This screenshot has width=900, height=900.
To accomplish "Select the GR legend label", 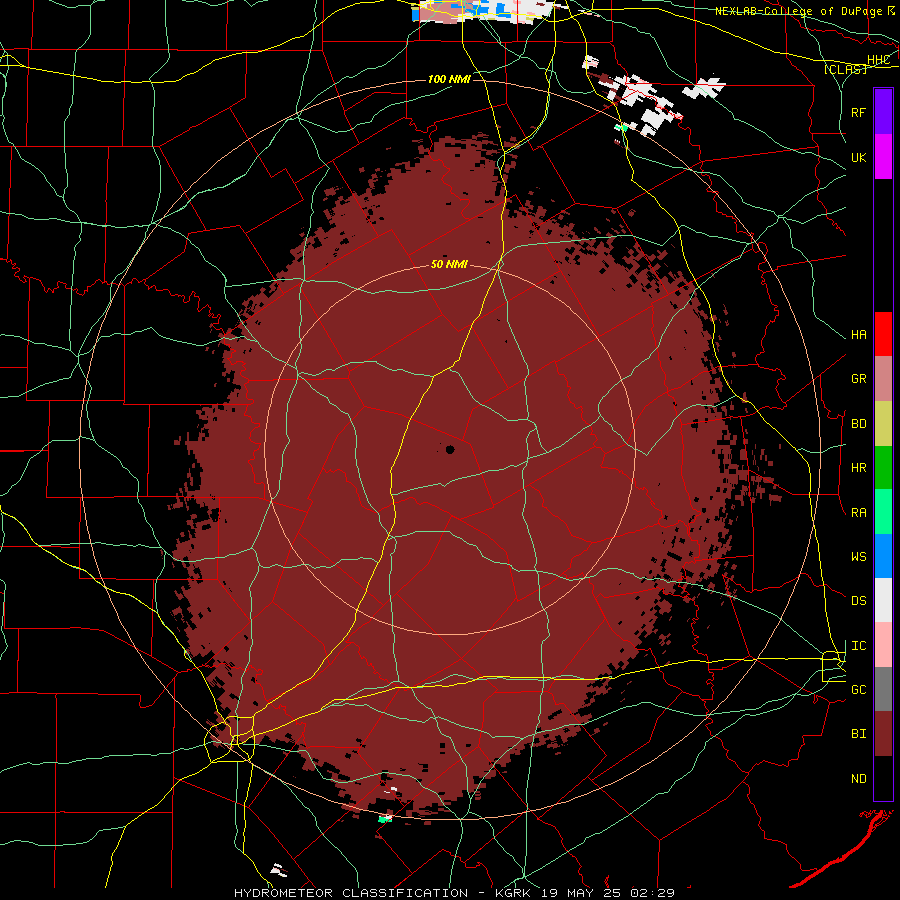I will tap(858, 379).
